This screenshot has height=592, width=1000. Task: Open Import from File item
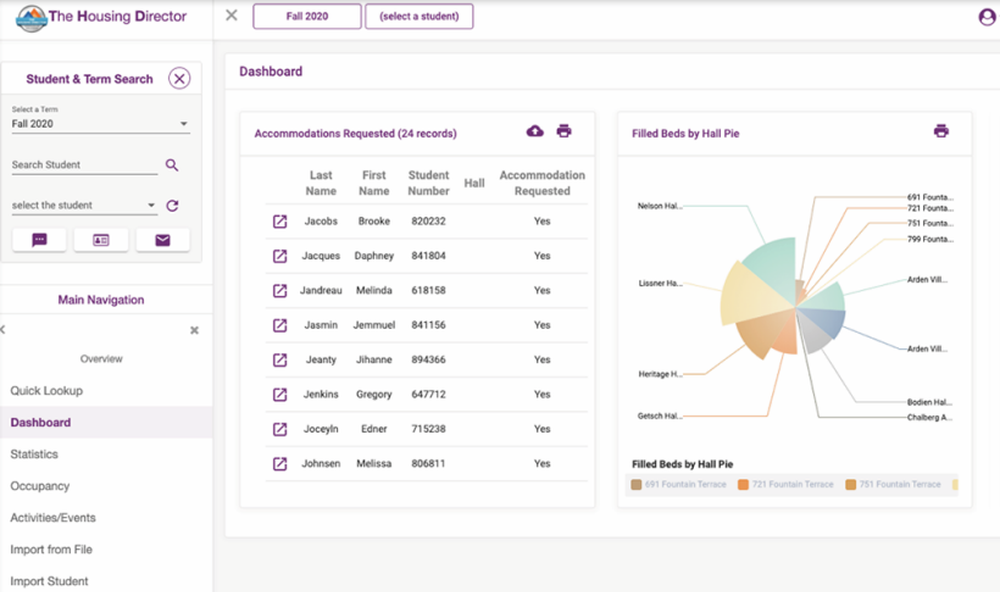tap(51, 550)
